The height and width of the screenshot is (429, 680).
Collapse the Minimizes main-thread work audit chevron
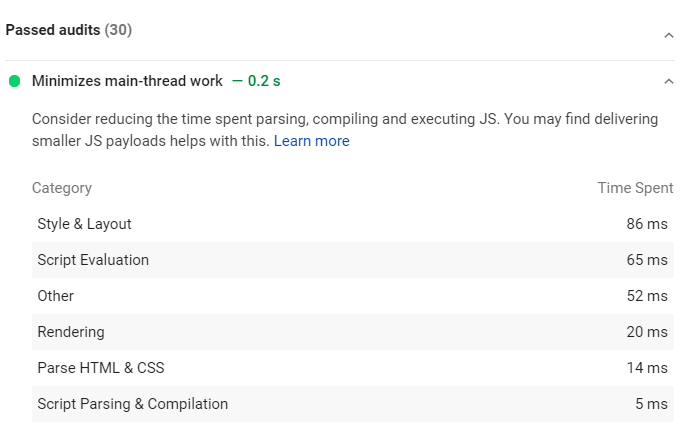coord(668,81)
